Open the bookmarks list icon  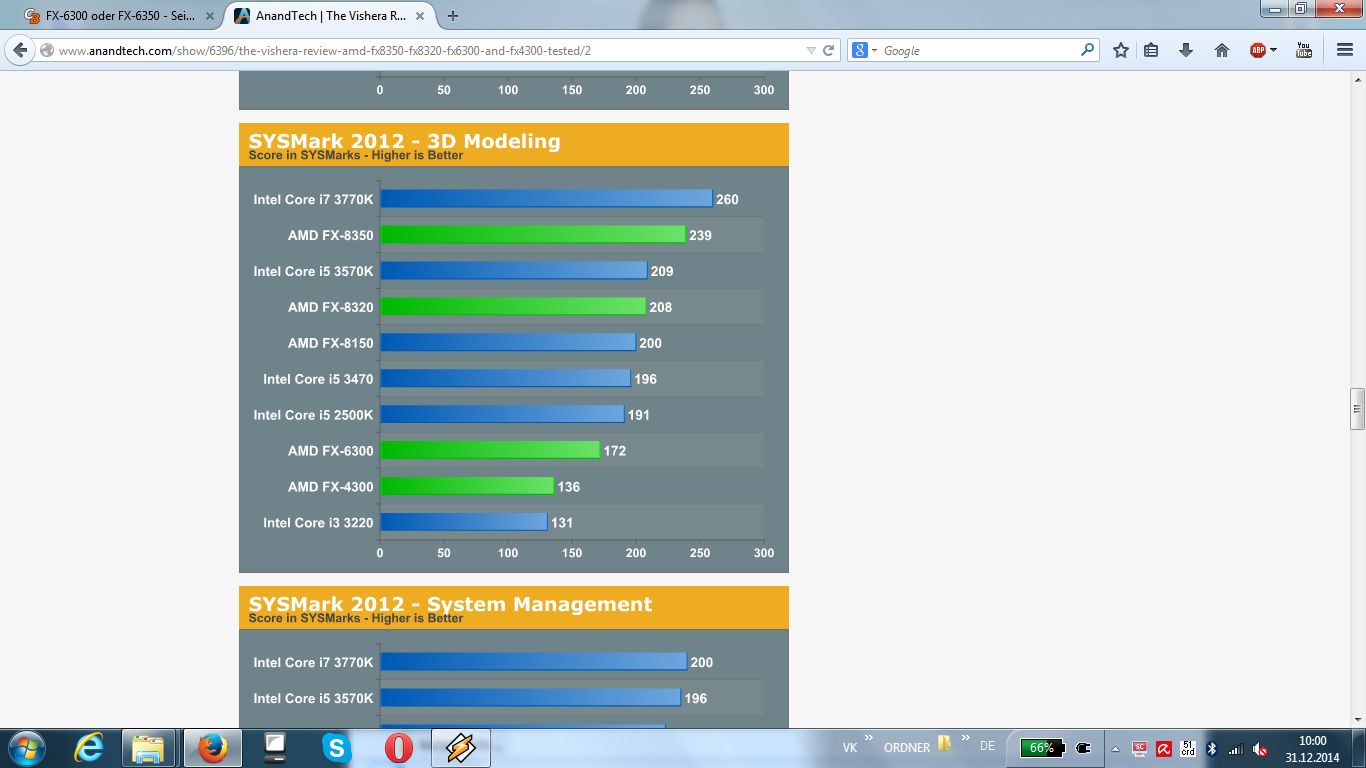1151,50
